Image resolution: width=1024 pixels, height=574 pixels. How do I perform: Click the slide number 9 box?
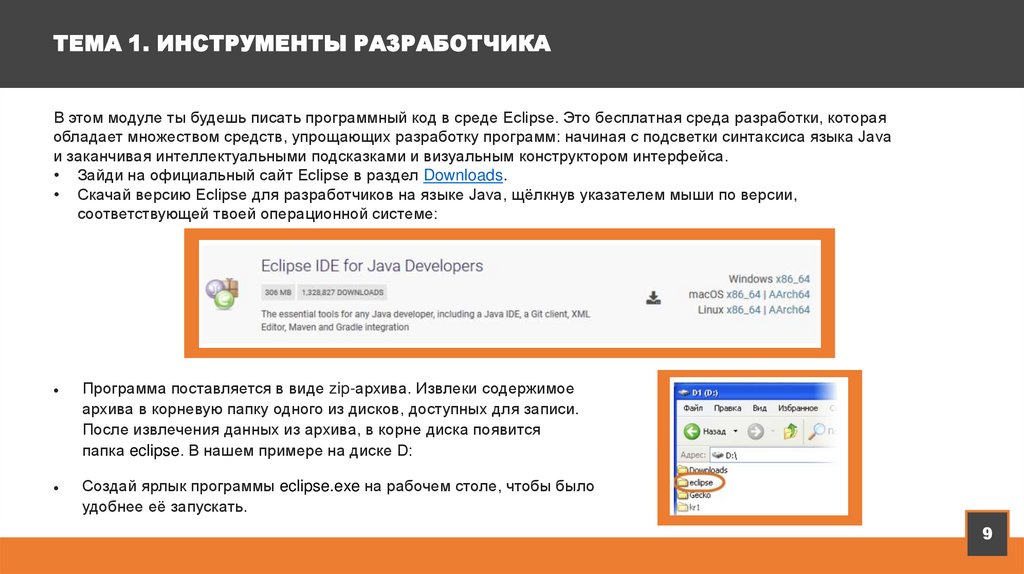click(x=987, y=534)
